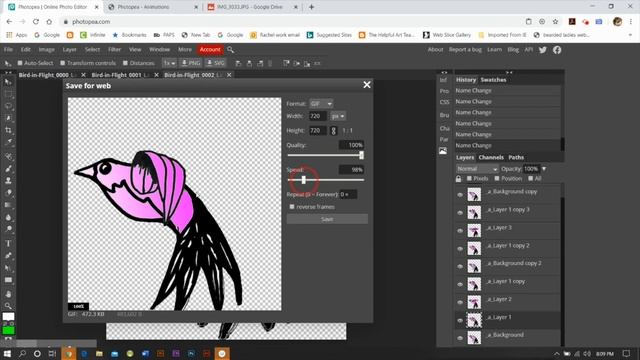Screen dimensions: 640x360
Task: Hide the _a_Layer 1 copy 3 layer
Action: point(460,213)
